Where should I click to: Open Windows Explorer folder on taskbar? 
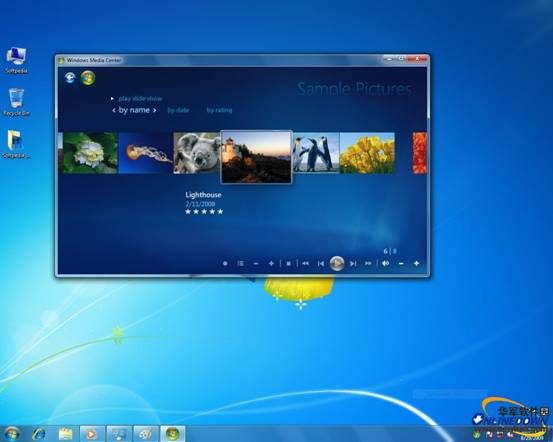(65, 434)
